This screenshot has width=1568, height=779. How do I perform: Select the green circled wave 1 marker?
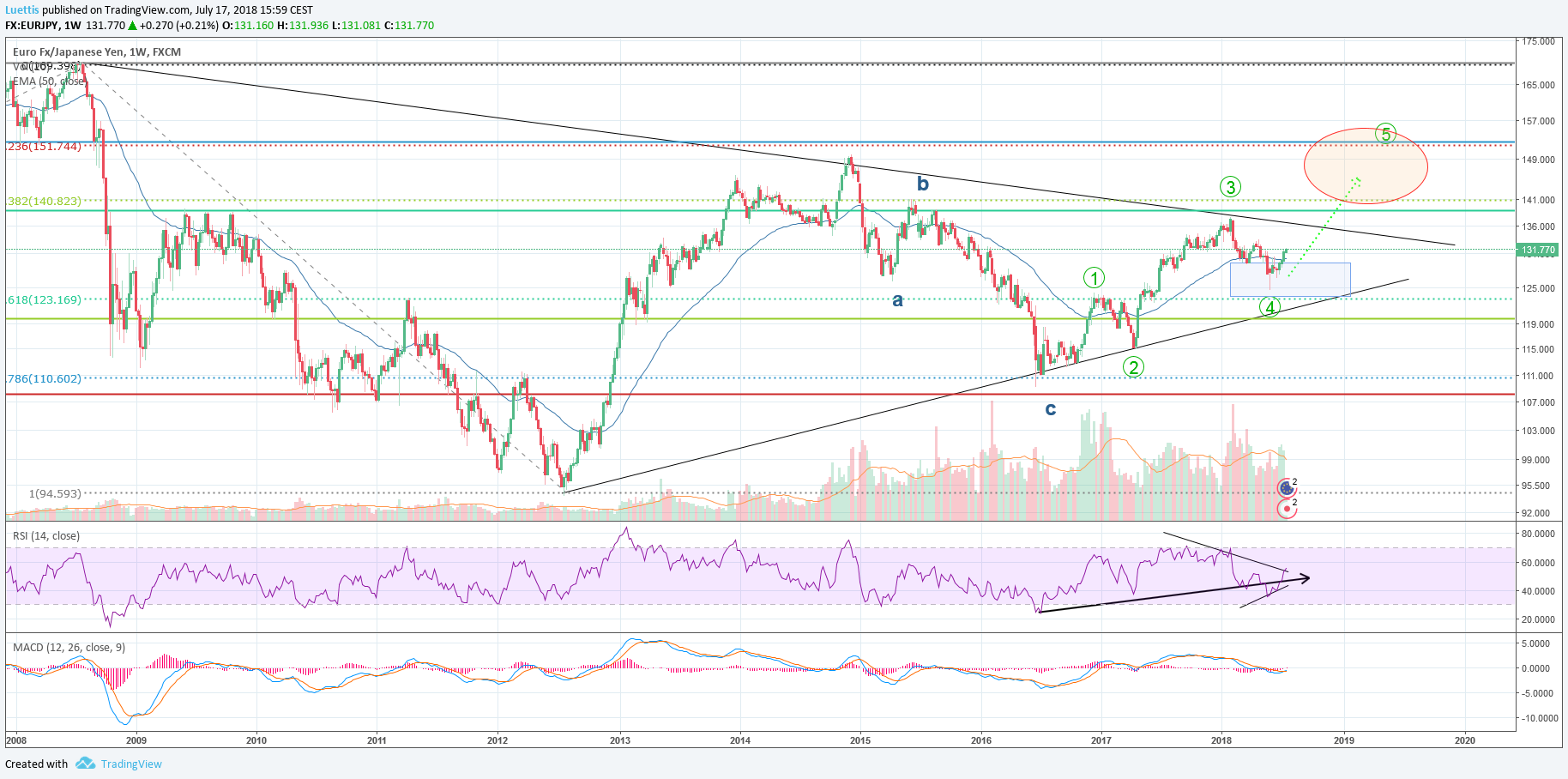pyautogui.click(x=1094, y=278)
